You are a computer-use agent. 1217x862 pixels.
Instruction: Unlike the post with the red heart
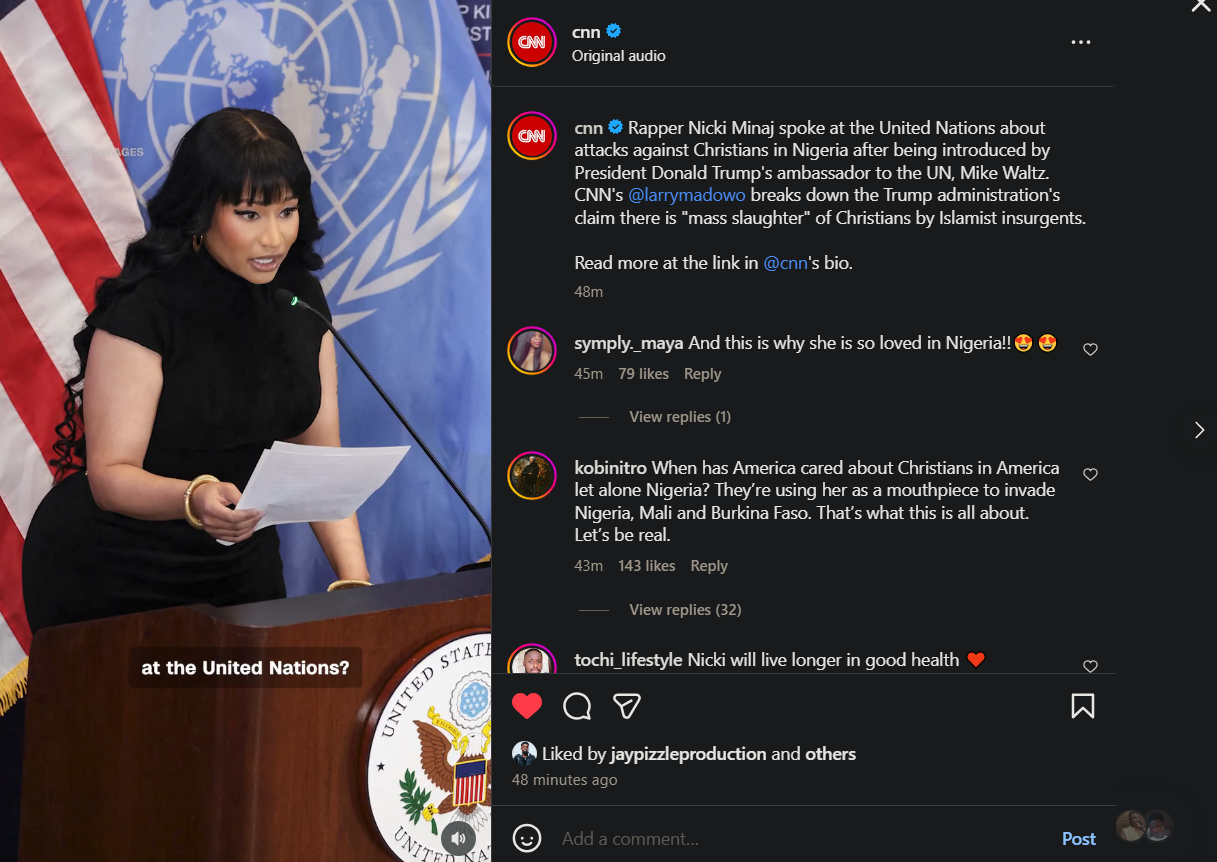tap(527, 706)
